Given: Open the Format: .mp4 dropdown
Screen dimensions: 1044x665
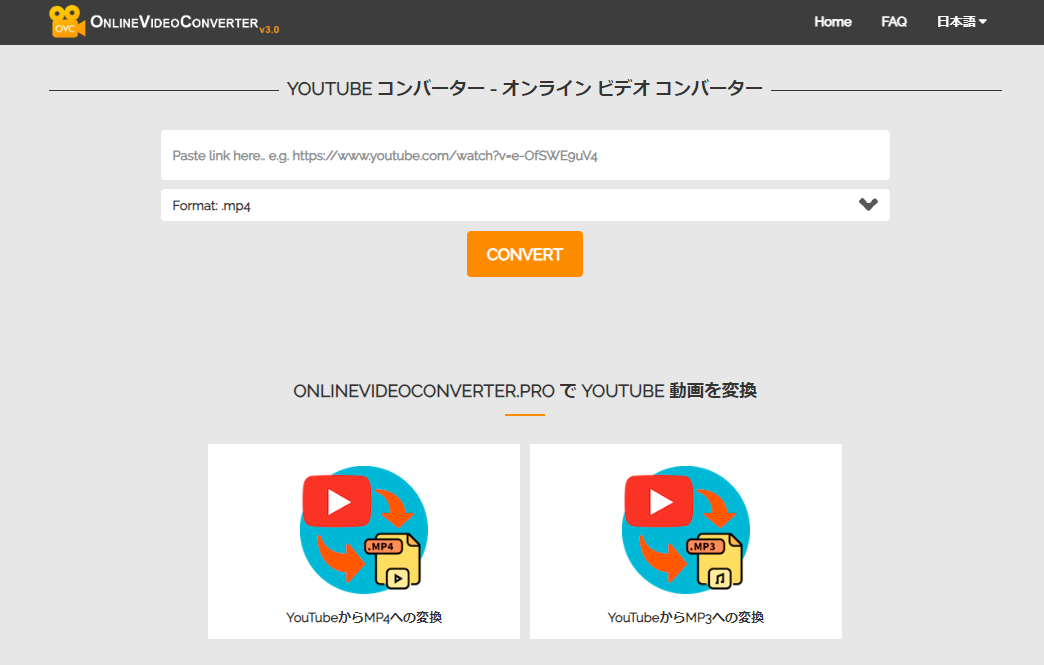Looking at the screenshot, I should [525, 205].
